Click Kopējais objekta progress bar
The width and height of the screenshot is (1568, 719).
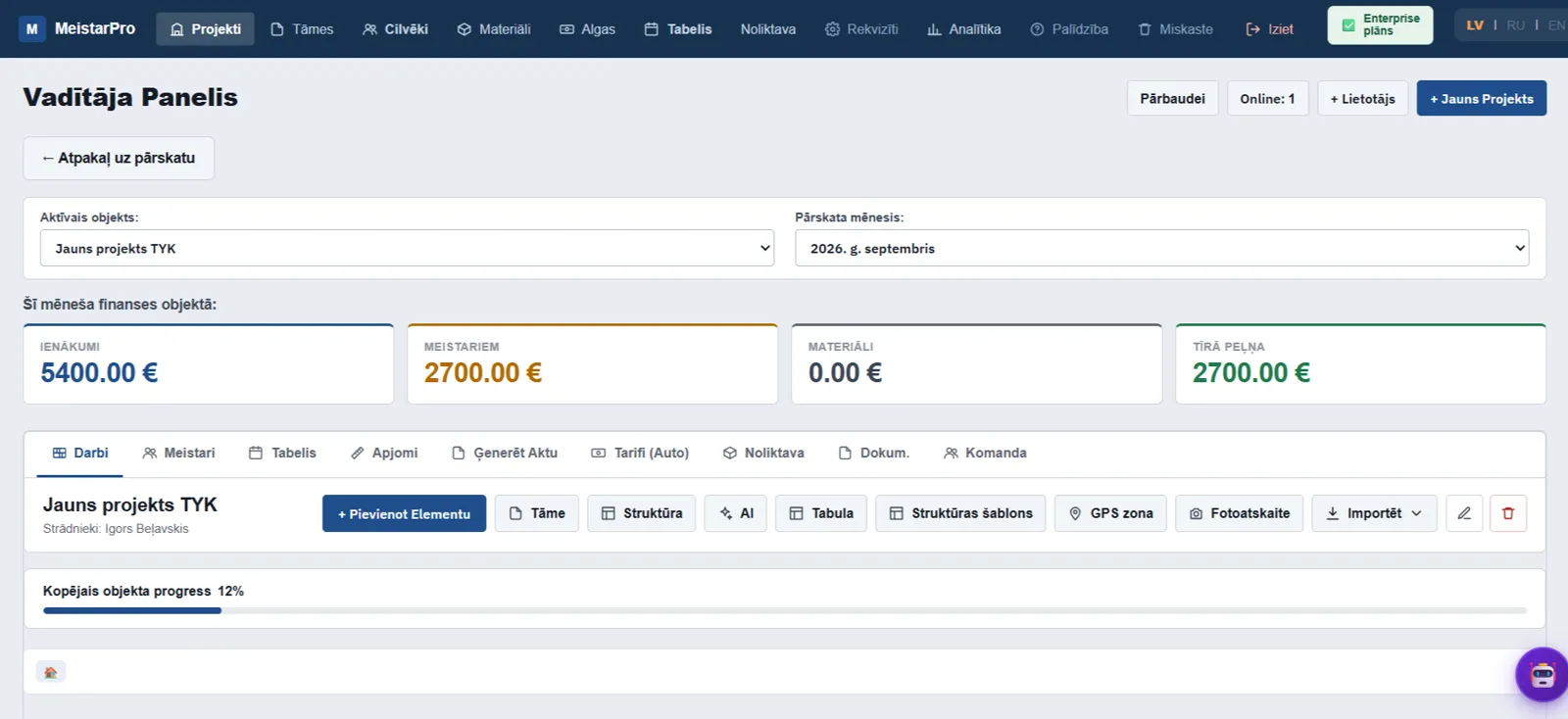point(785,610)
